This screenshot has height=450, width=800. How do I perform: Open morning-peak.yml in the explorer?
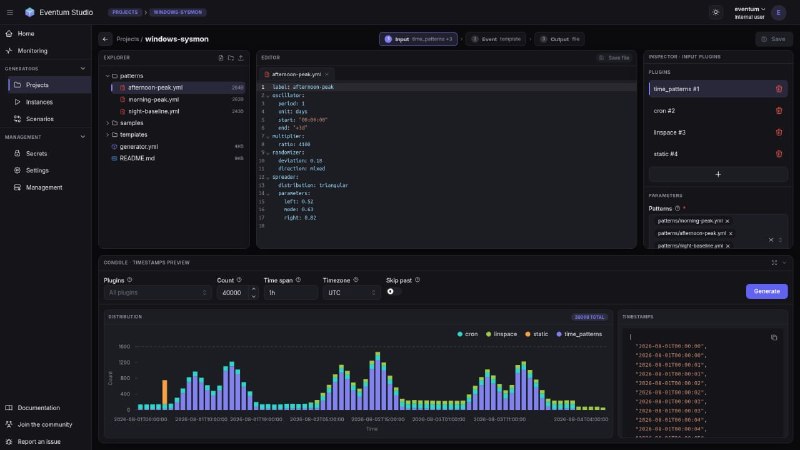(178, 99)
